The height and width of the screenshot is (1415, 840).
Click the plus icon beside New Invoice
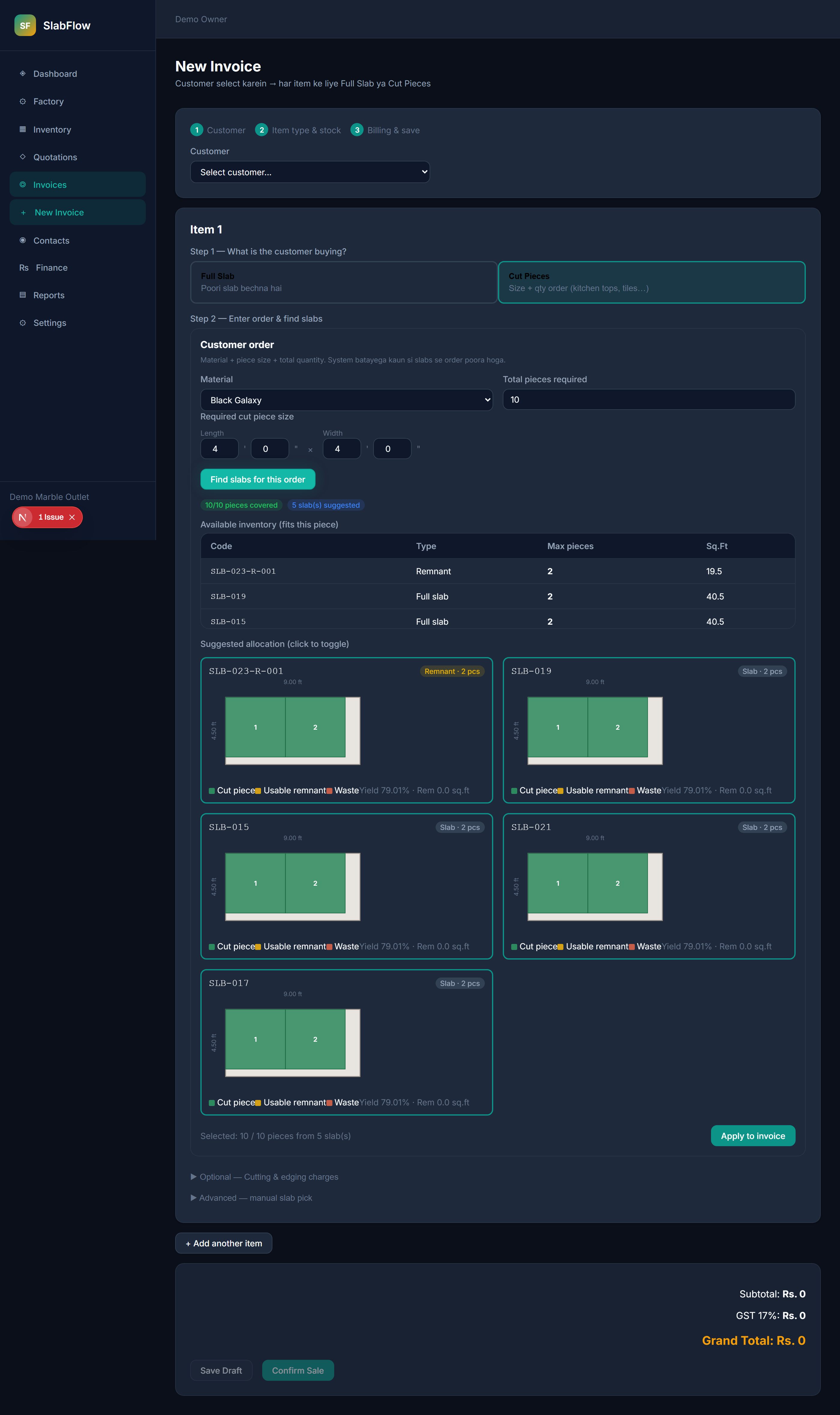coord(23,213)
